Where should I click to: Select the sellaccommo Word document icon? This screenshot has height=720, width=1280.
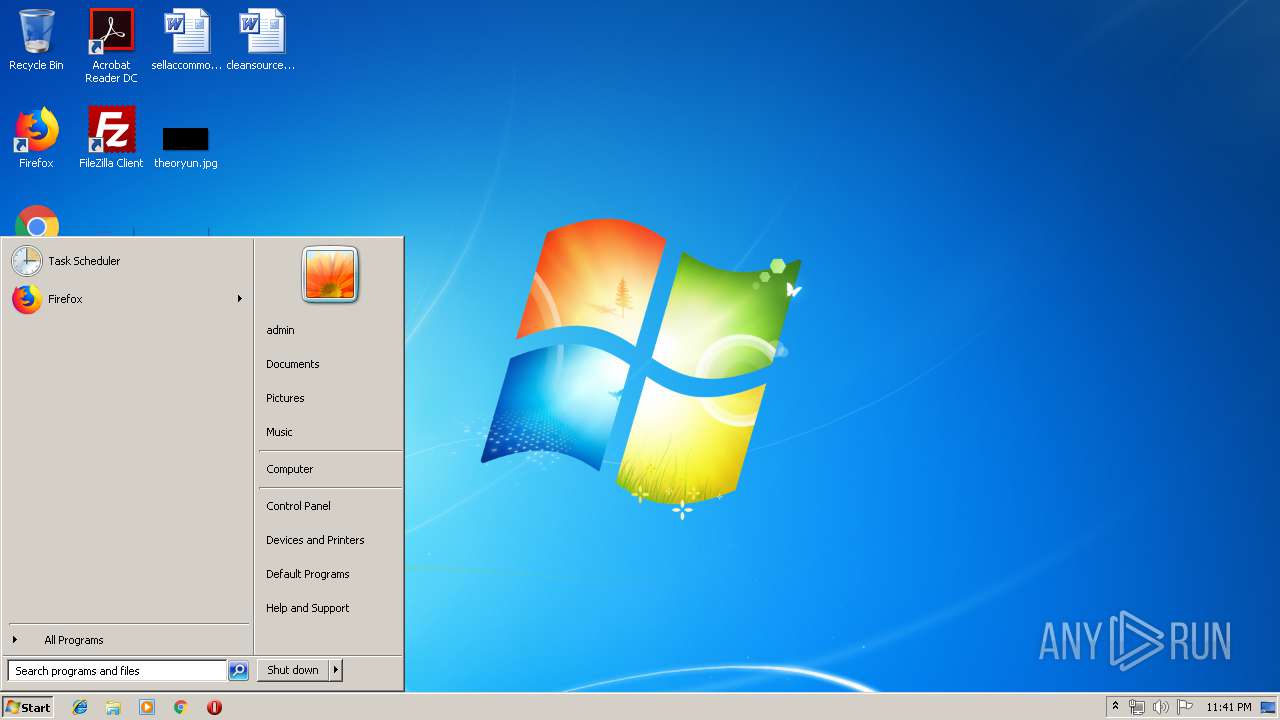tap(187, 40)
